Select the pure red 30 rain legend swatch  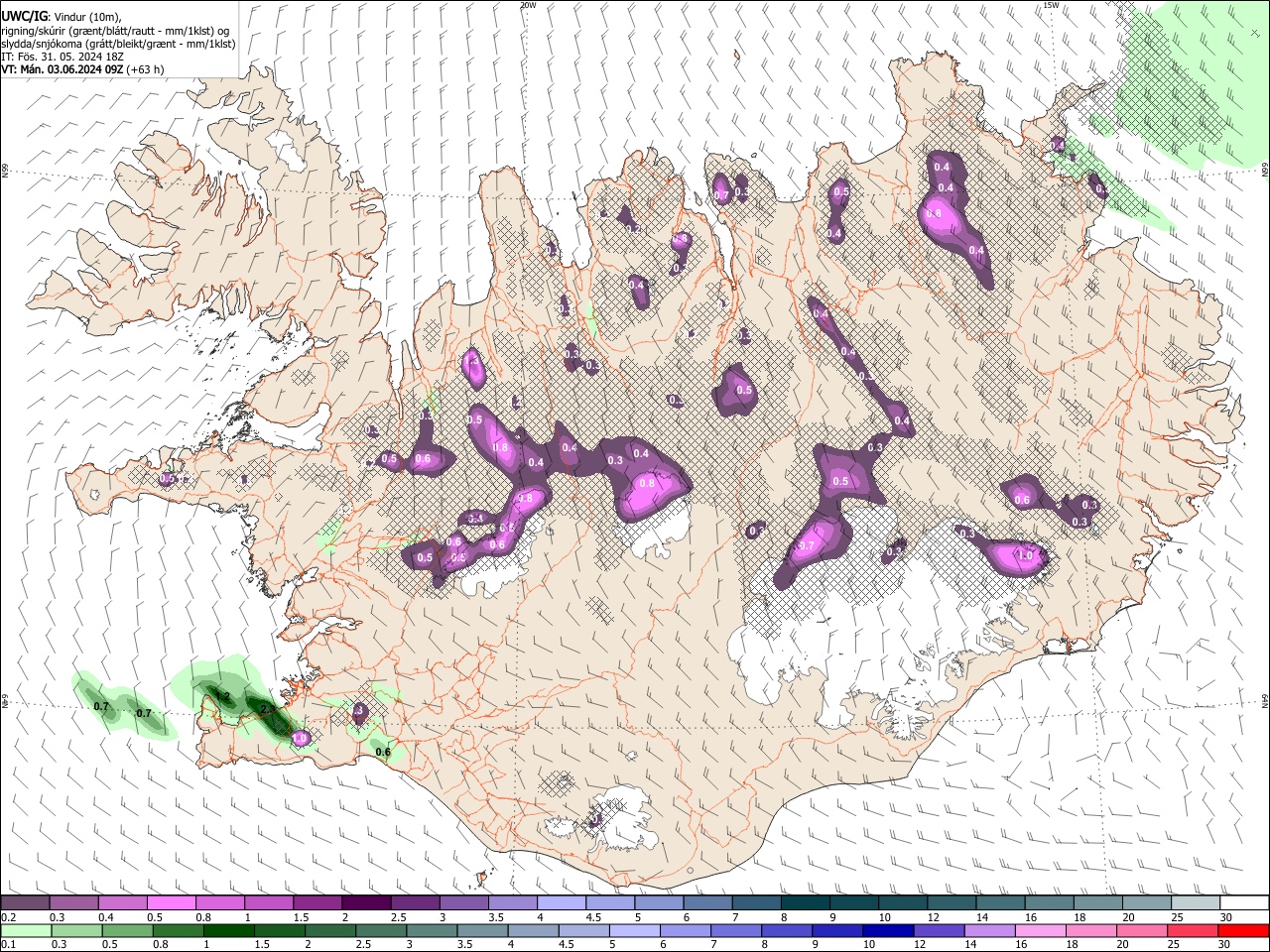tap(1242, 931)
